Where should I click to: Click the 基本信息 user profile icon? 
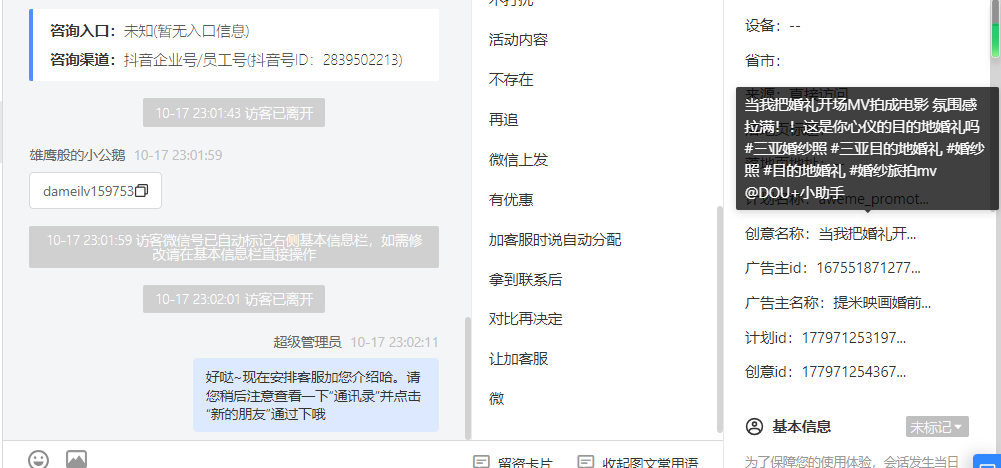coord(755,426)
